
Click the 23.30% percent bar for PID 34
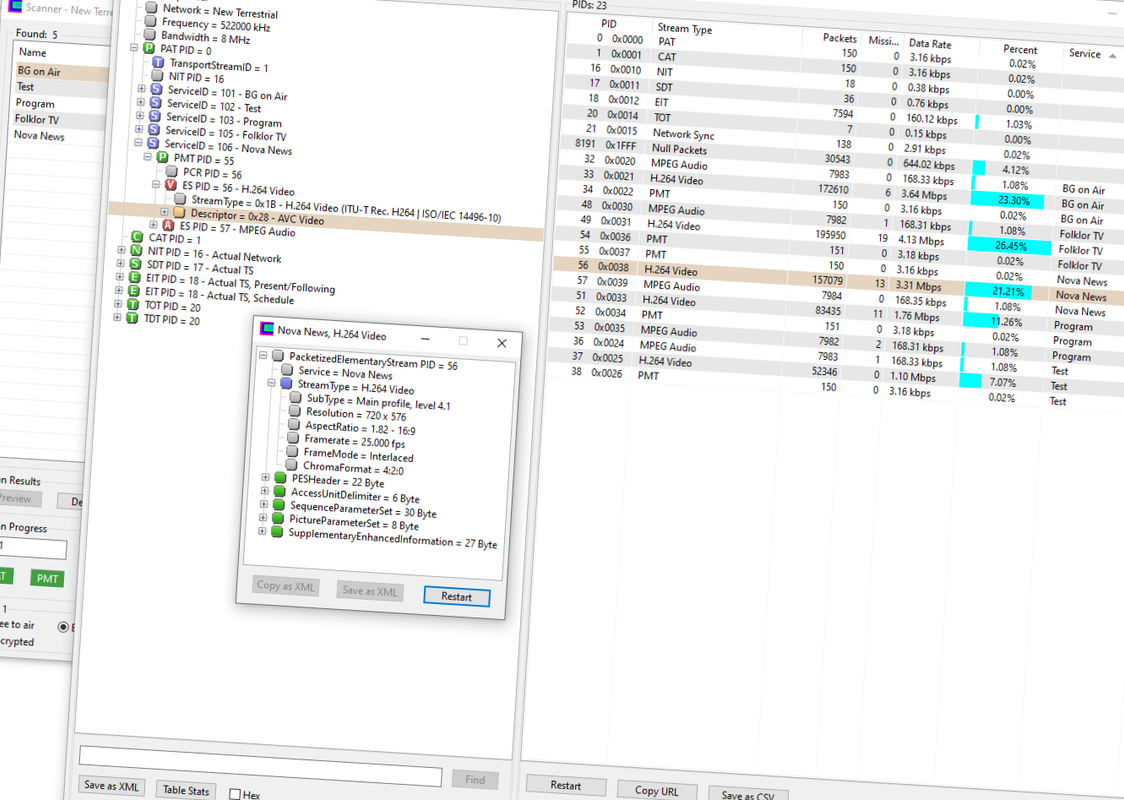click(x=1006, y=201)
